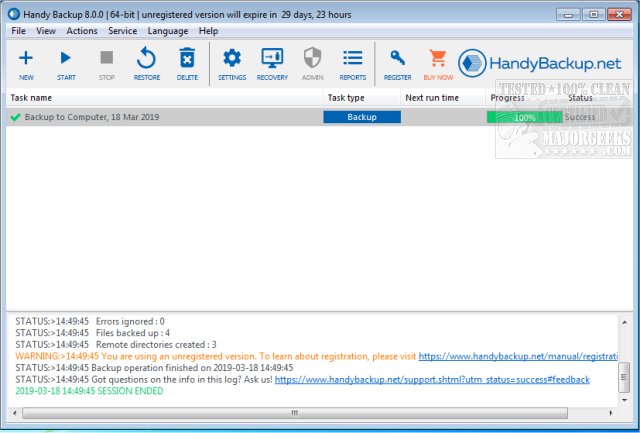Click the horizontal scrollbar thumb in log
The image size is (640, 433).
click(295, 413)
